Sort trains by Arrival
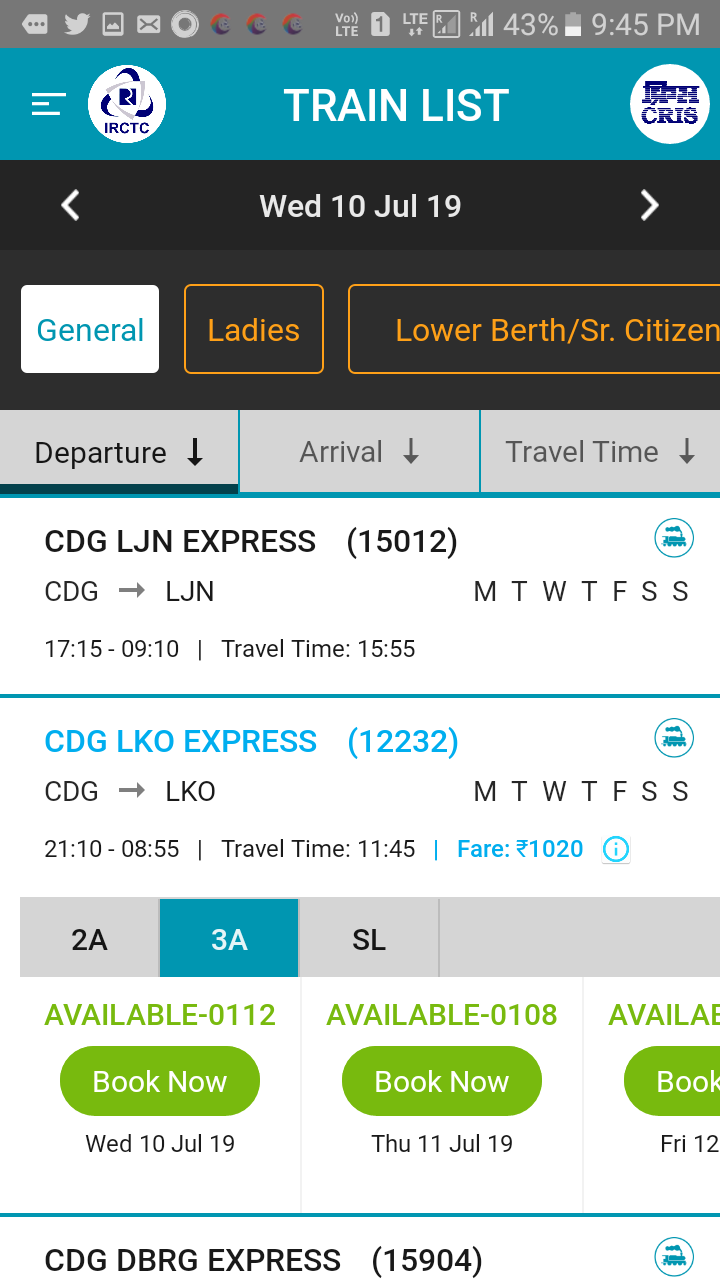Image resolution: width=720 pixels, height=1280 pixels. [x=359, y=452]
